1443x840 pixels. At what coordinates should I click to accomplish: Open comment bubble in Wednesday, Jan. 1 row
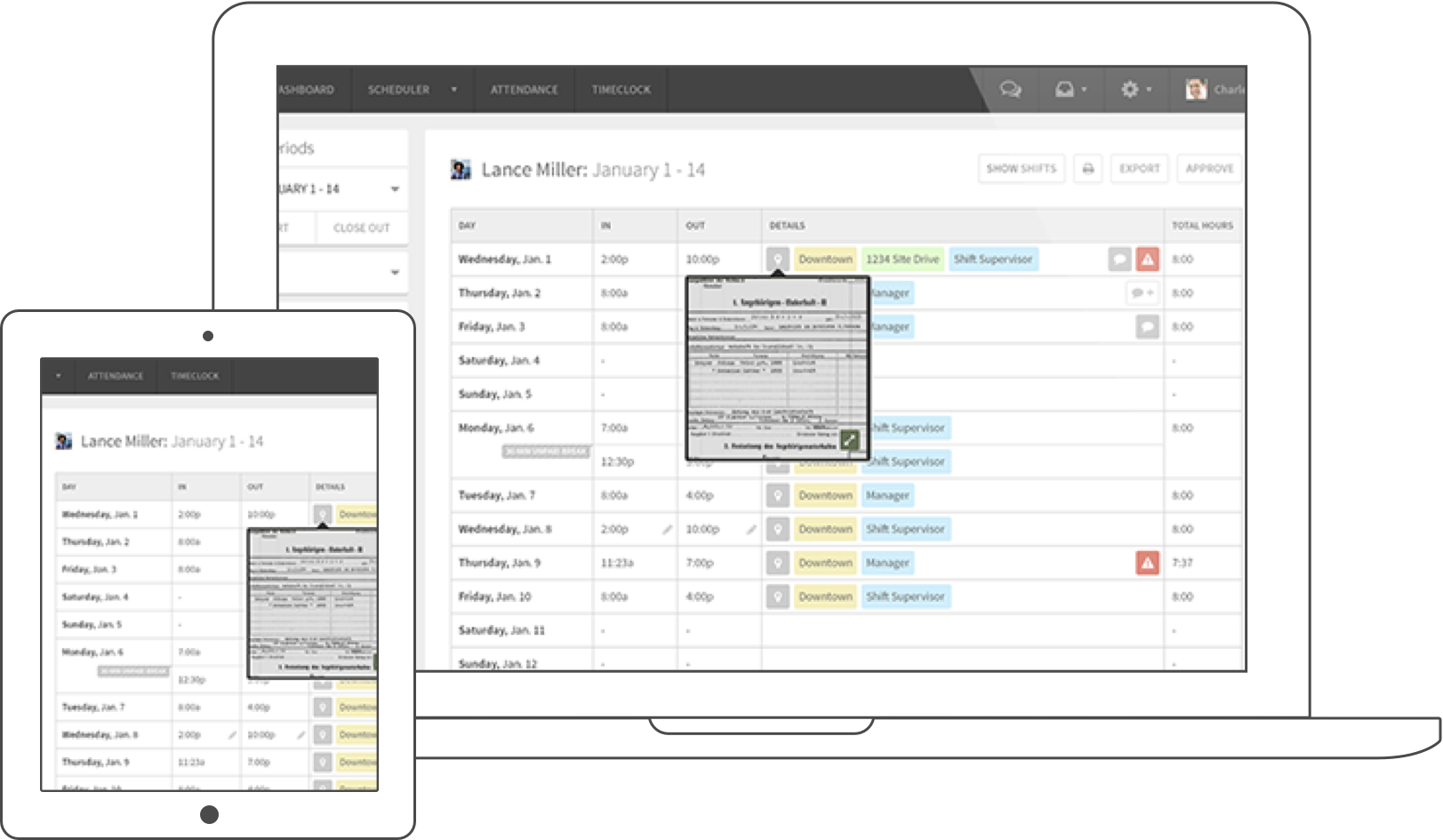click(1119, 260)
